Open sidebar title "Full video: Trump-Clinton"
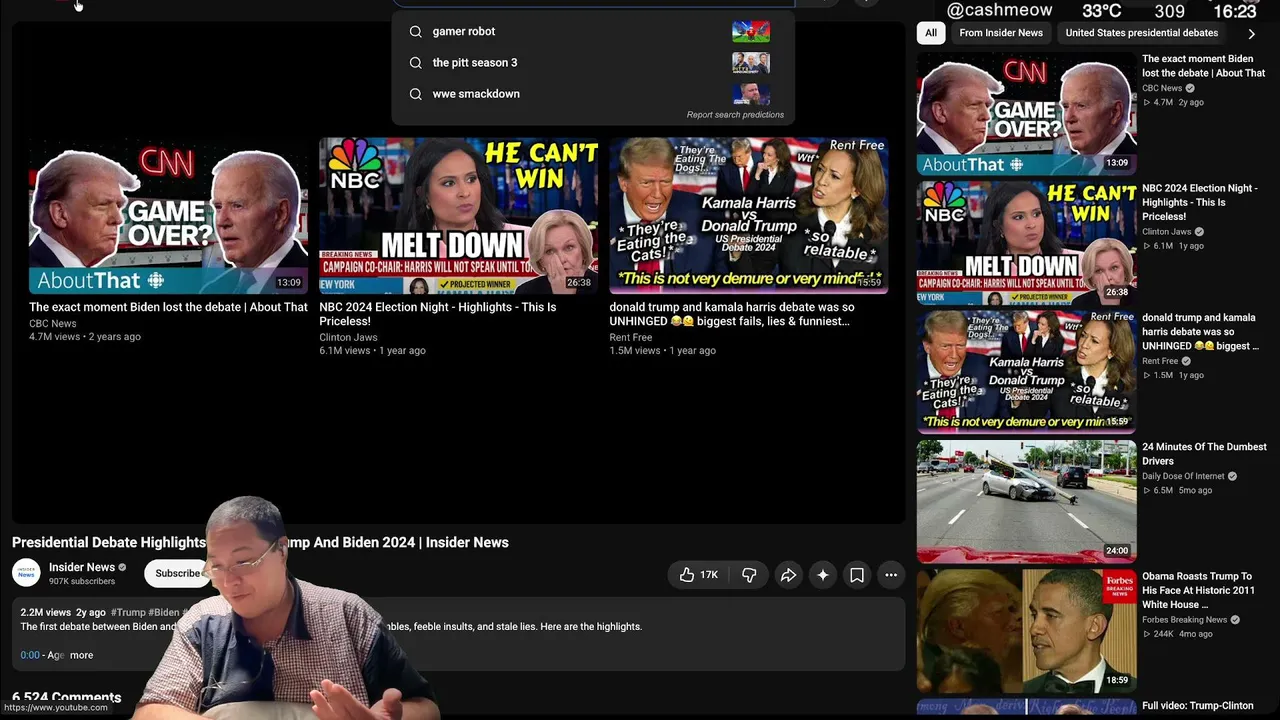 coord(1198,706)
